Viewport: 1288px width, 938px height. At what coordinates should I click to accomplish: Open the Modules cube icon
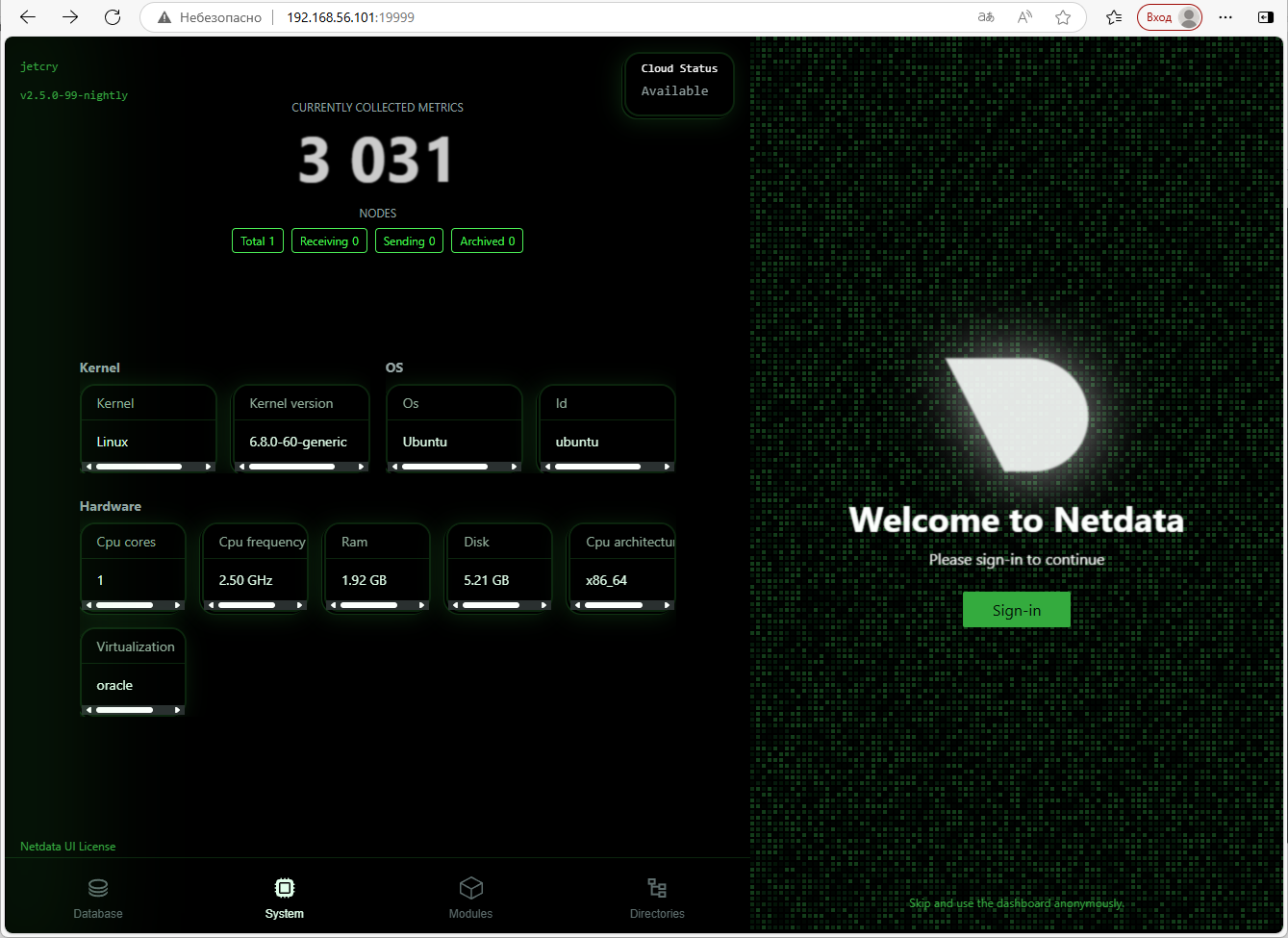coord(471,887)
